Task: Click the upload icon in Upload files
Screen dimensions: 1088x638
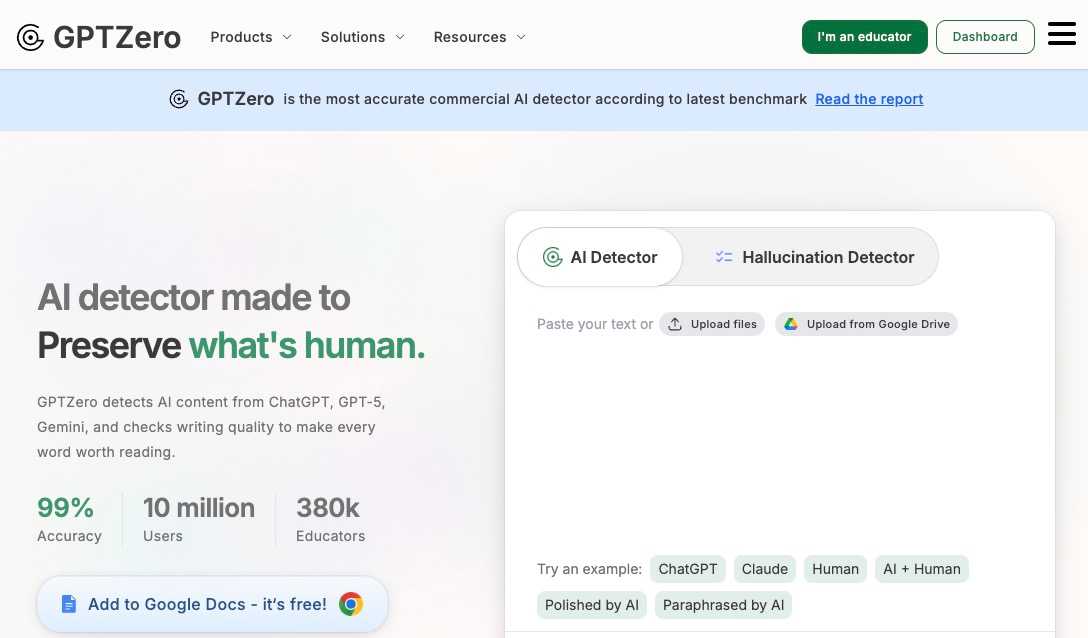Action: [675, 324]
